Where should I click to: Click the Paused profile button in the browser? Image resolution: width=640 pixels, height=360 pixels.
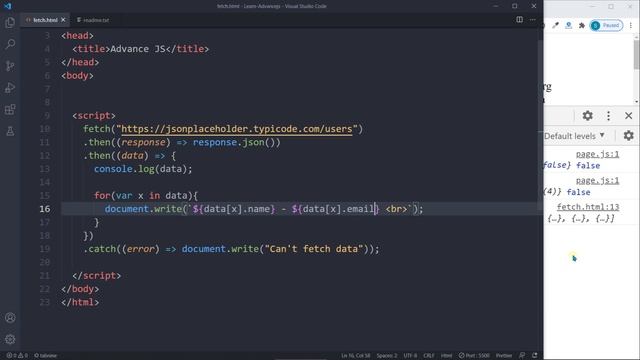[x=607, y=25]
